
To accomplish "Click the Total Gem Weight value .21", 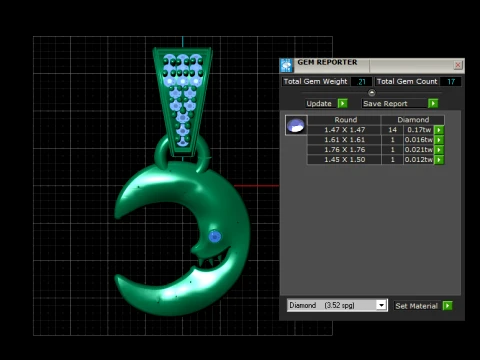I will 361,82.
